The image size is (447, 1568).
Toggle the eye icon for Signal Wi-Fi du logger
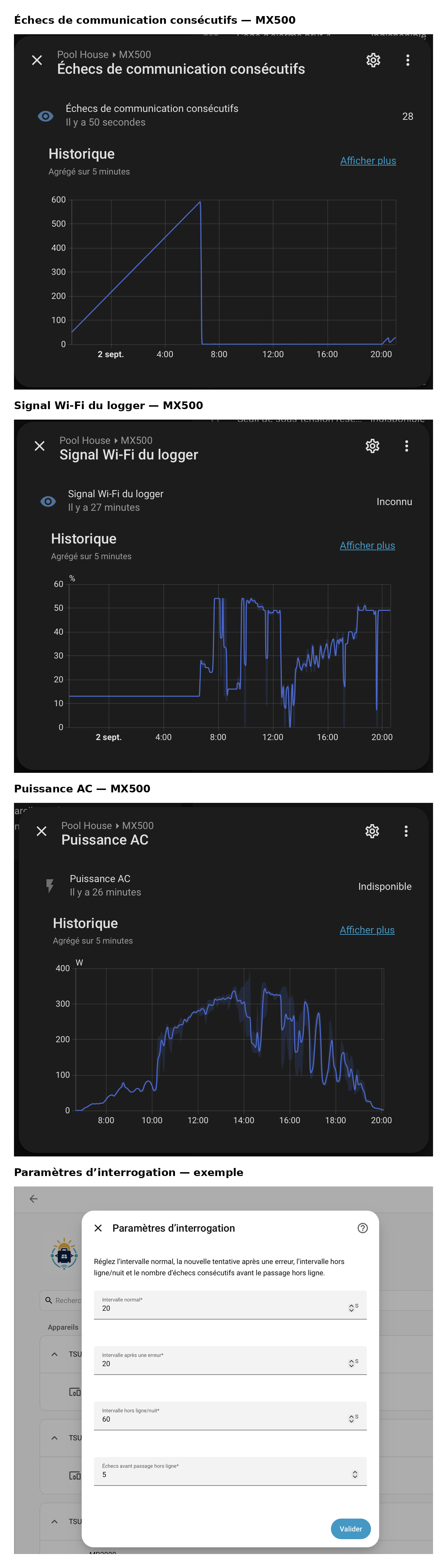pyautogui.click(x=48, y=502)
